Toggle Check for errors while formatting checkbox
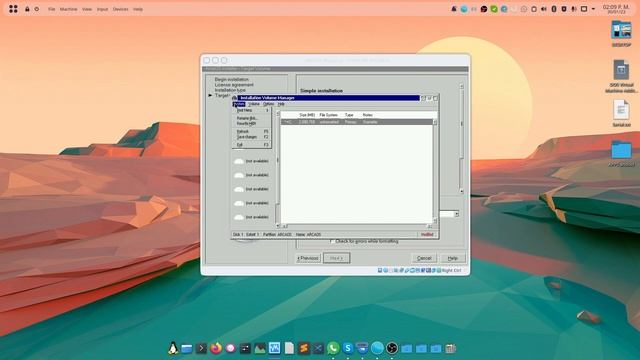This screenshot has width=640, height=360. point(332,241)
